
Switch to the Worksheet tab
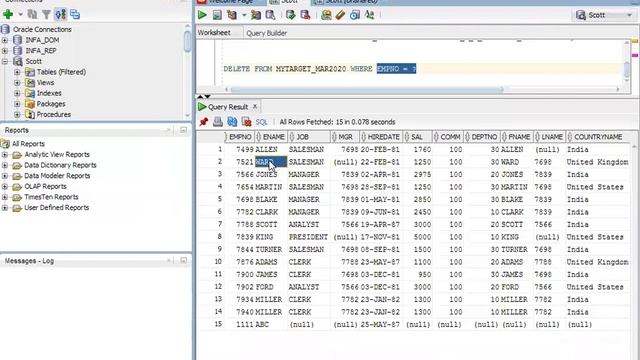[x=214, y=33]
